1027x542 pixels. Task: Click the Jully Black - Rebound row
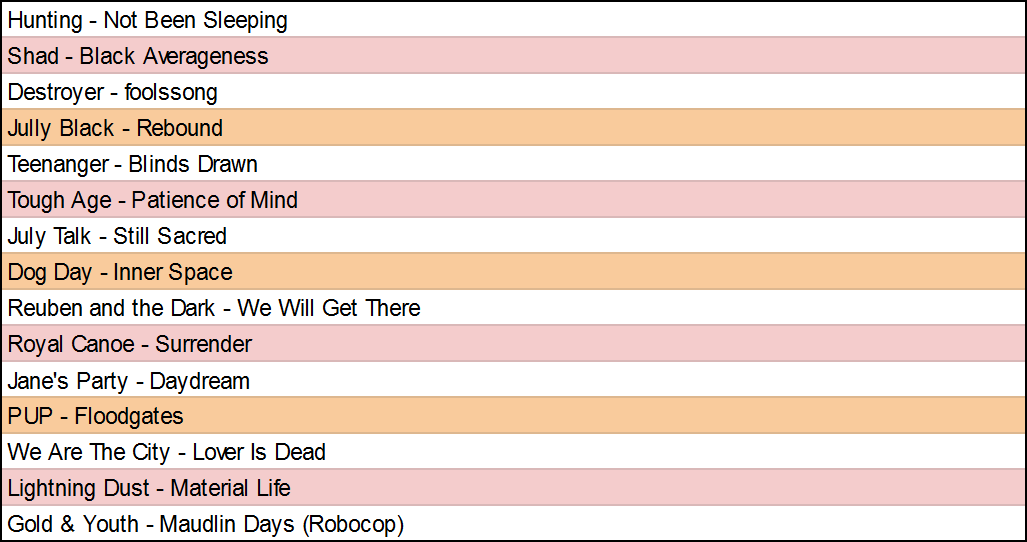(x=115, y=128)
